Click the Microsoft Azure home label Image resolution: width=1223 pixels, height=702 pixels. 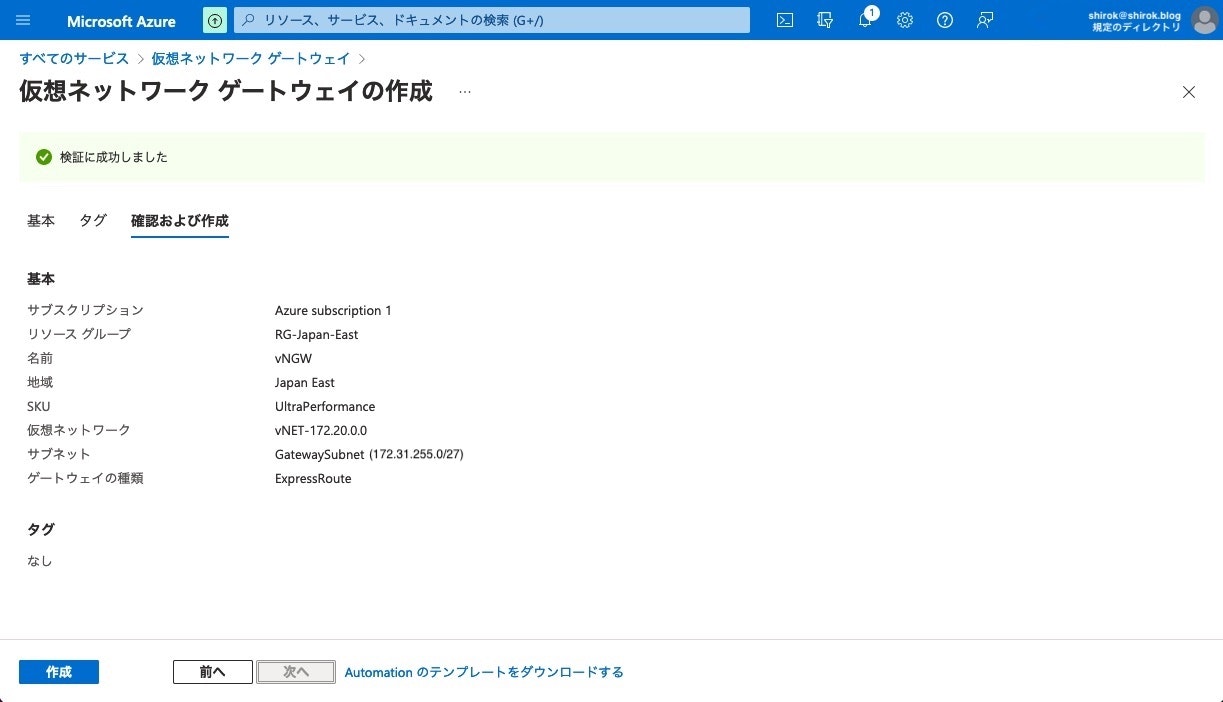pyautogui.click(x=121, y=21)
